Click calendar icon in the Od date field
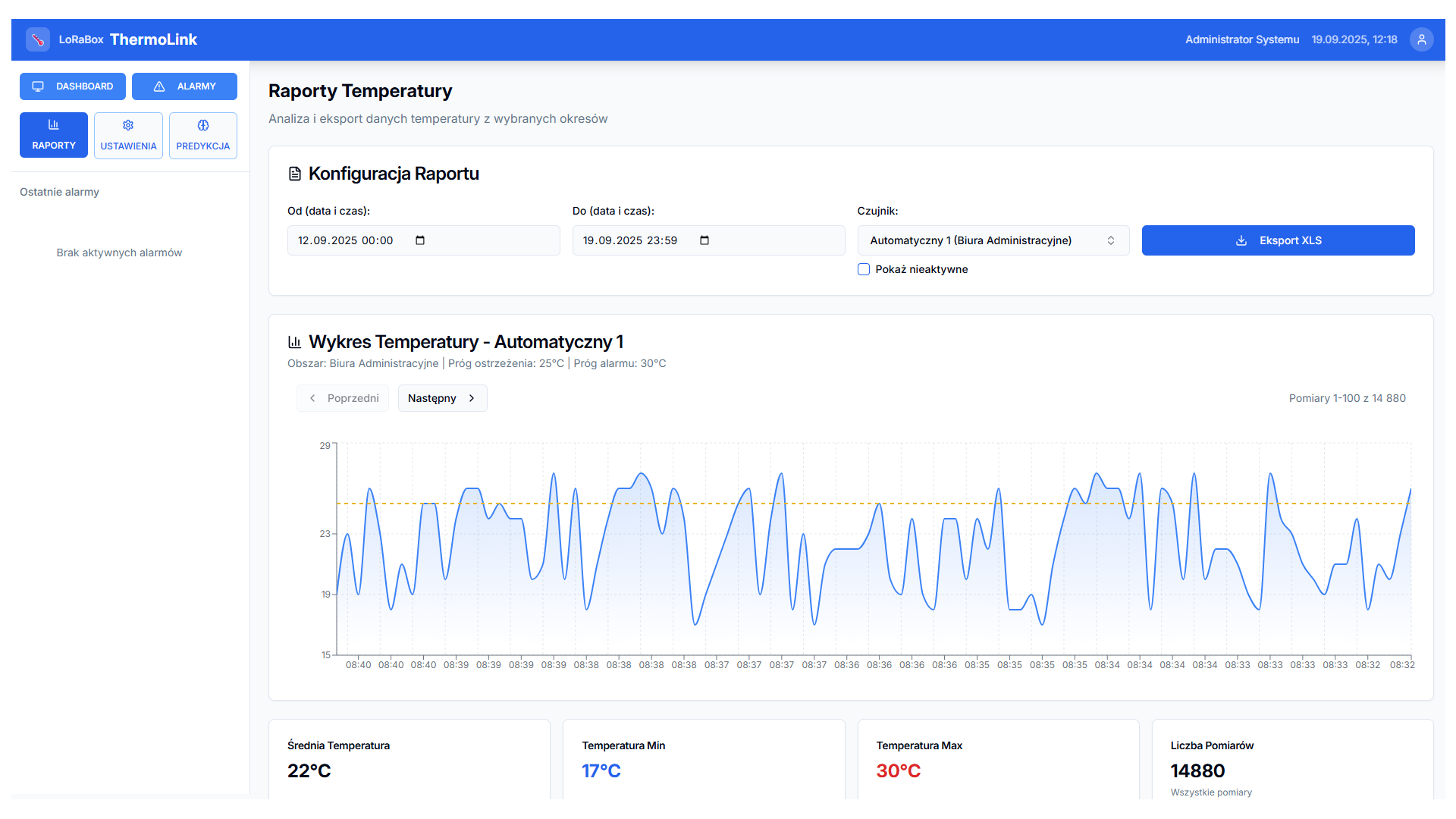1456x819 pixels. (420, 240)
